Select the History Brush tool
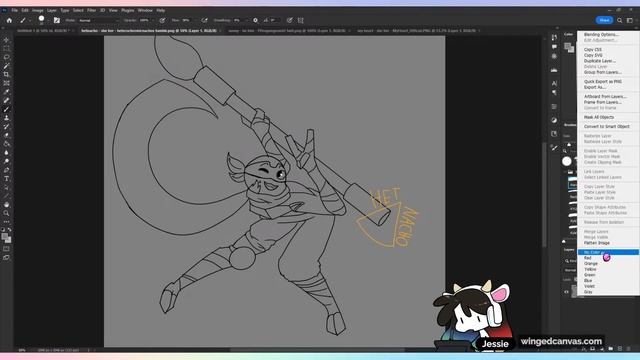Screen dimensions: 640x360 pyautogui.click(x=6, y=127)
